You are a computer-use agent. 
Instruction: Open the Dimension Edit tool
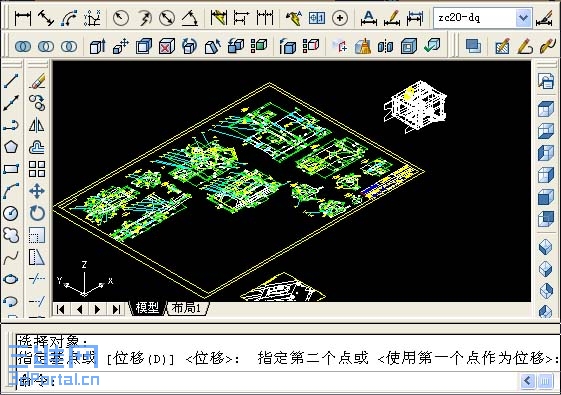tap(369, 18)
